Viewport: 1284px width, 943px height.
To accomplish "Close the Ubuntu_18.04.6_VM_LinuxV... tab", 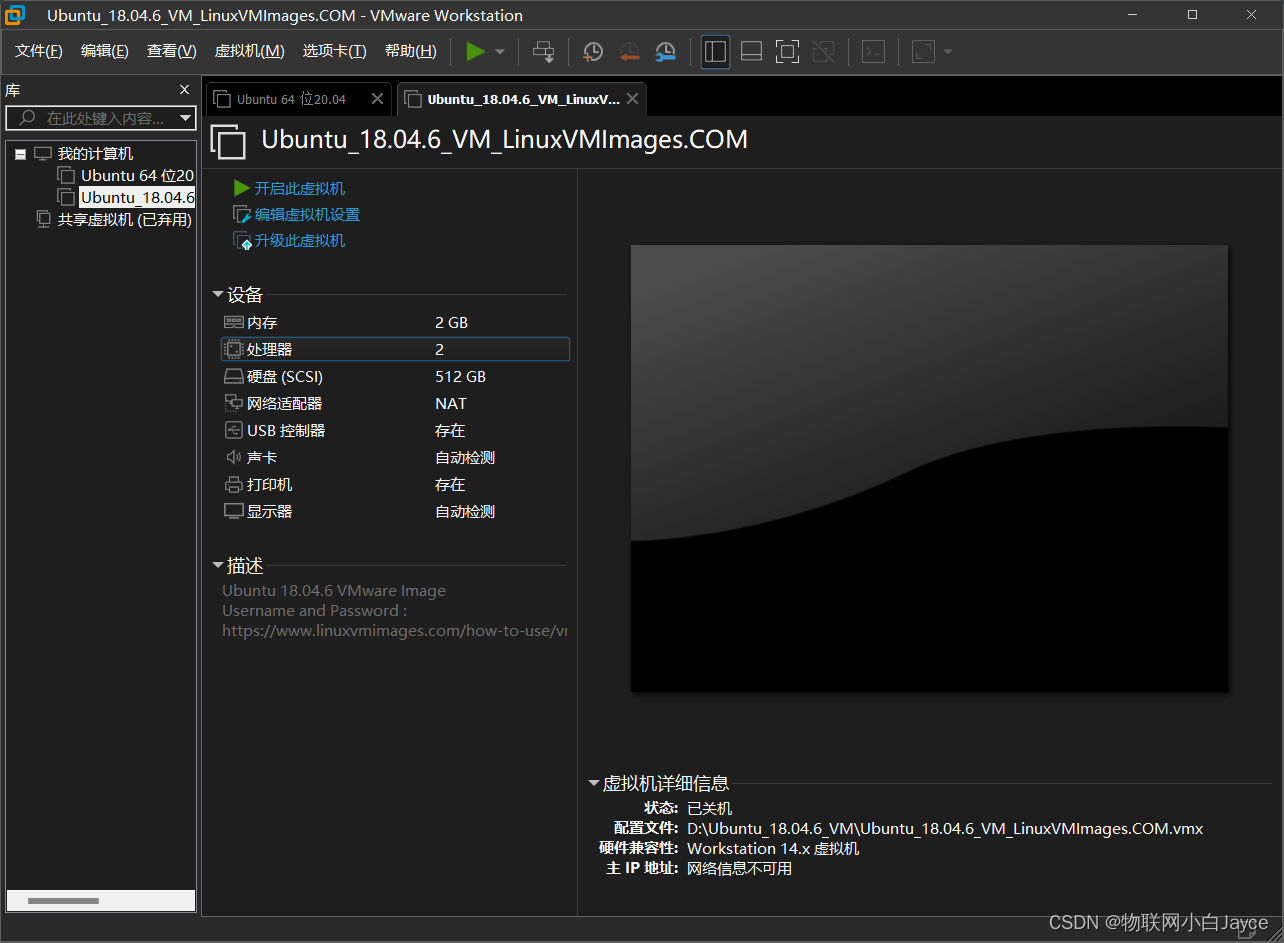I will (x=633, y=99).
